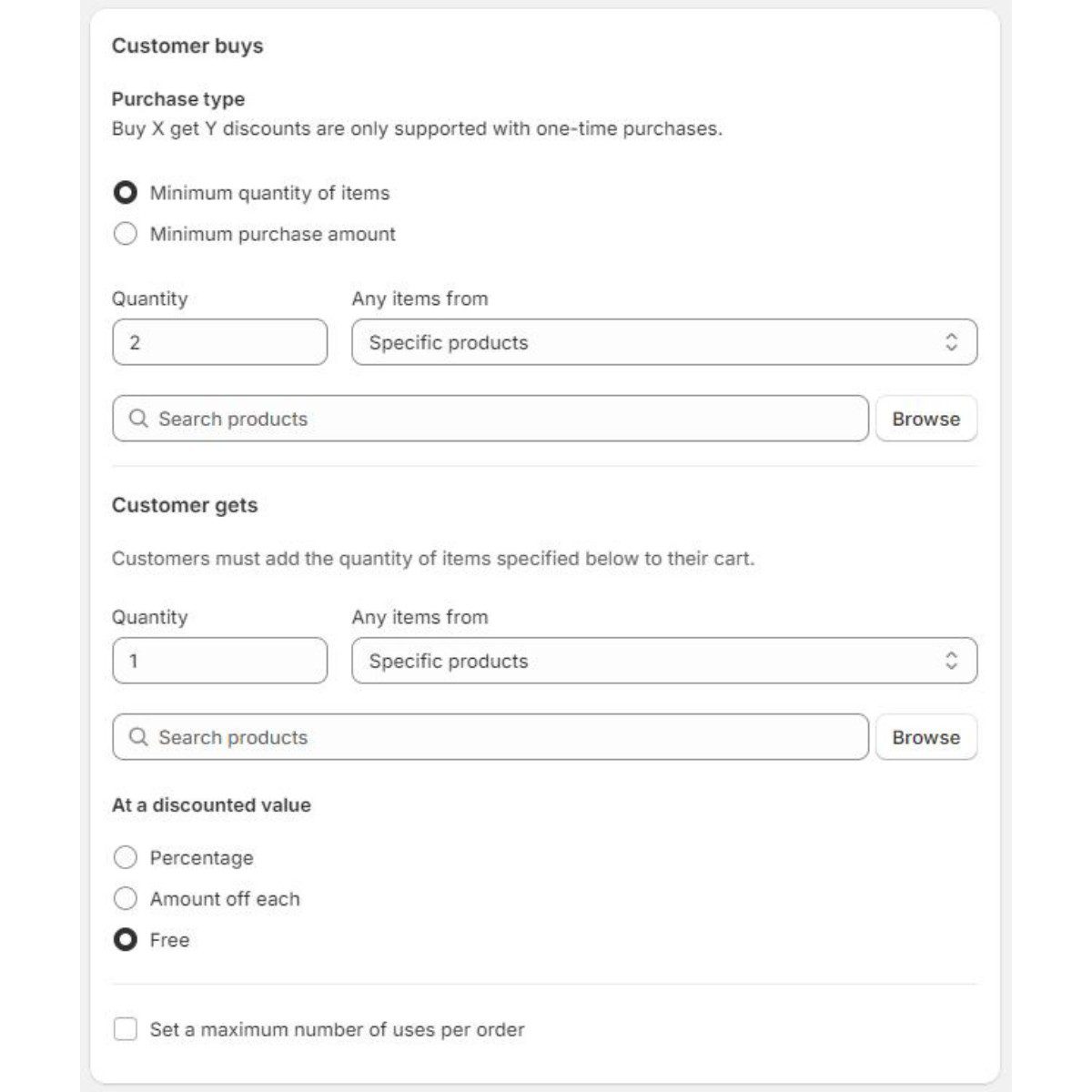Click the search magnifier icon under Customer gets
This screenshot has height=1092, width=1092.
point(138,737)
